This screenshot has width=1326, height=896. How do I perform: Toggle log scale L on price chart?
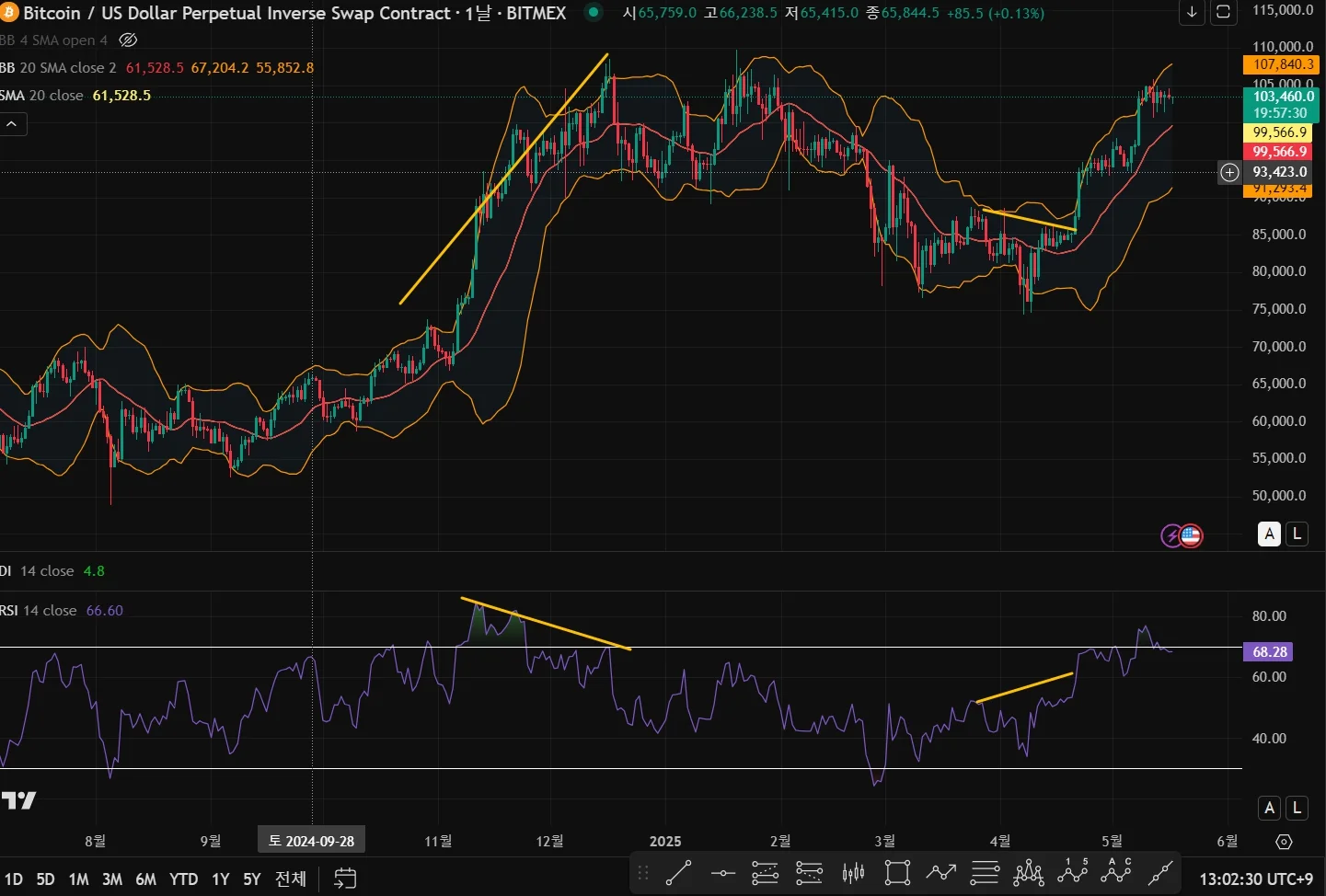(1297, 534)
